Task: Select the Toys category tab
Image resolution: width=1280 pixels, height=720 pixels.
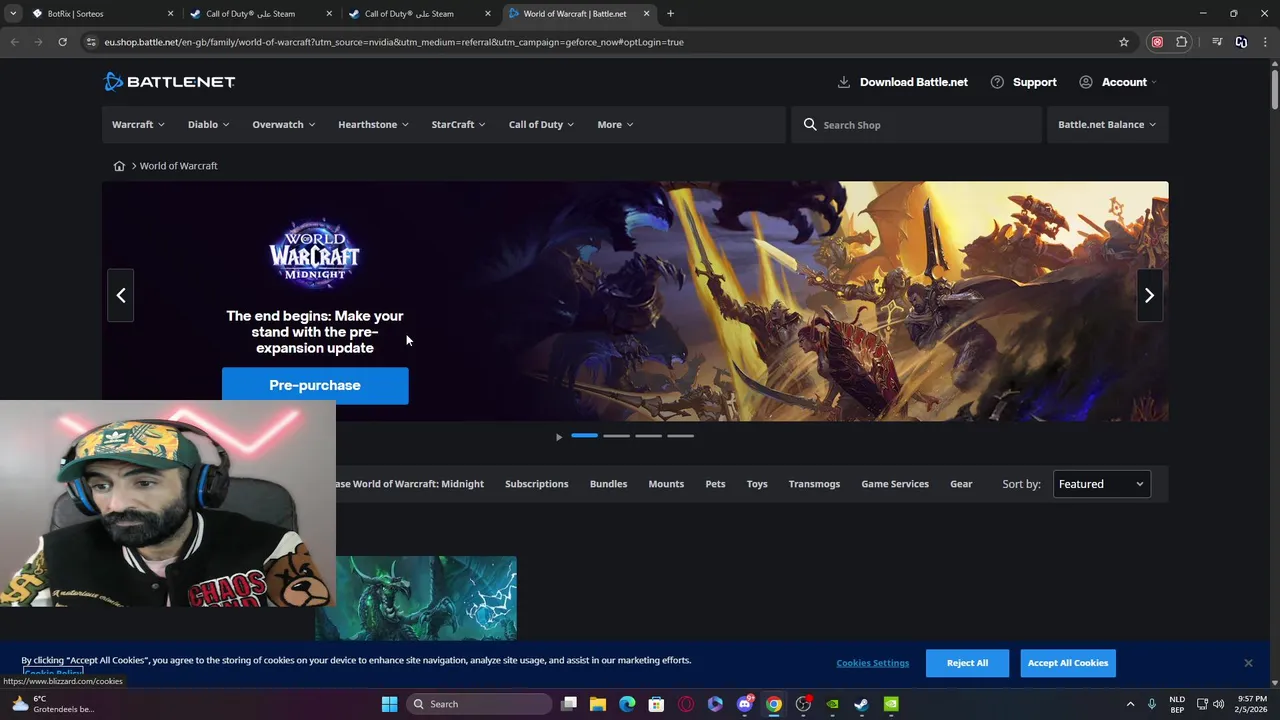Action: coord(757,484)
